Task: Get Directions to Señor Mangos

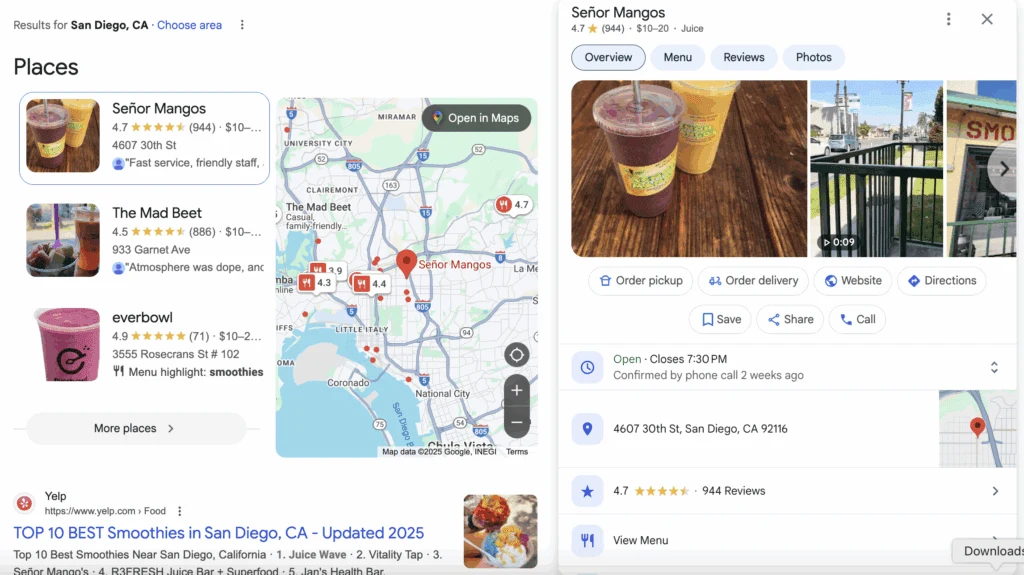Action: 941,281
